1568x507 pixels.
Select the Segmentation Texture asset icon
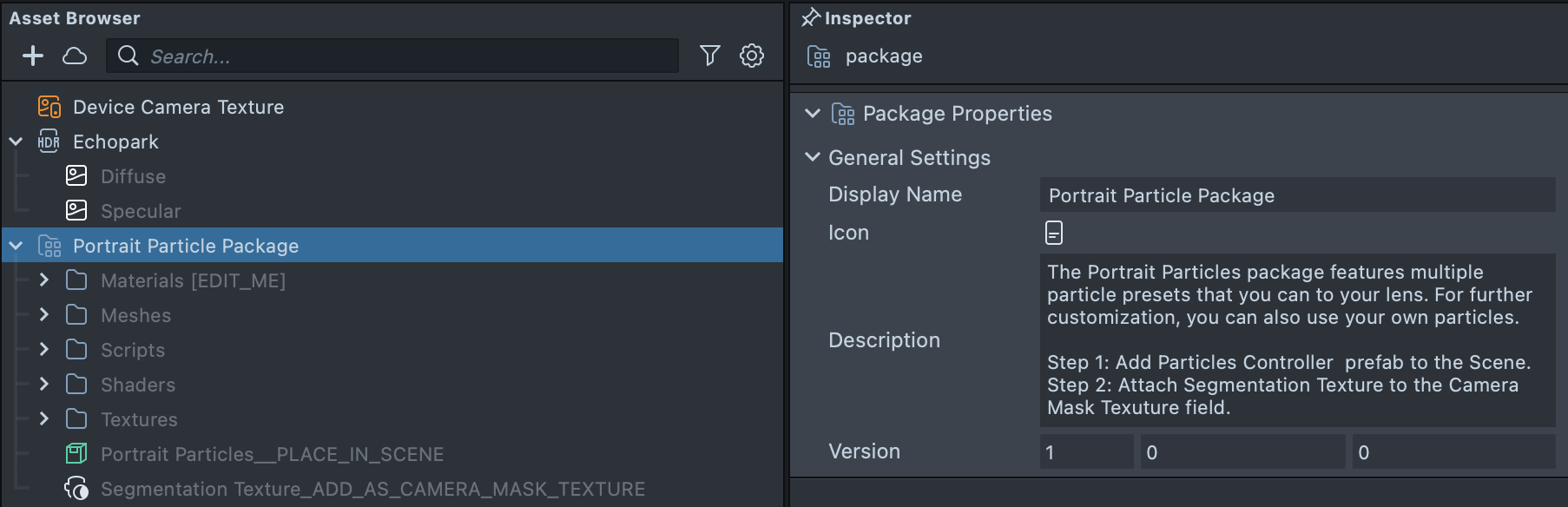pos(76,489)
